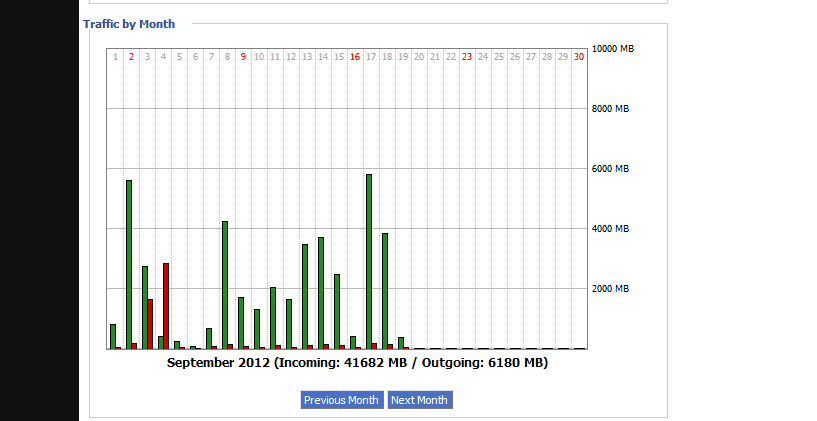
Task: Click the red outgoing bar for day 3
Action: 150,324
